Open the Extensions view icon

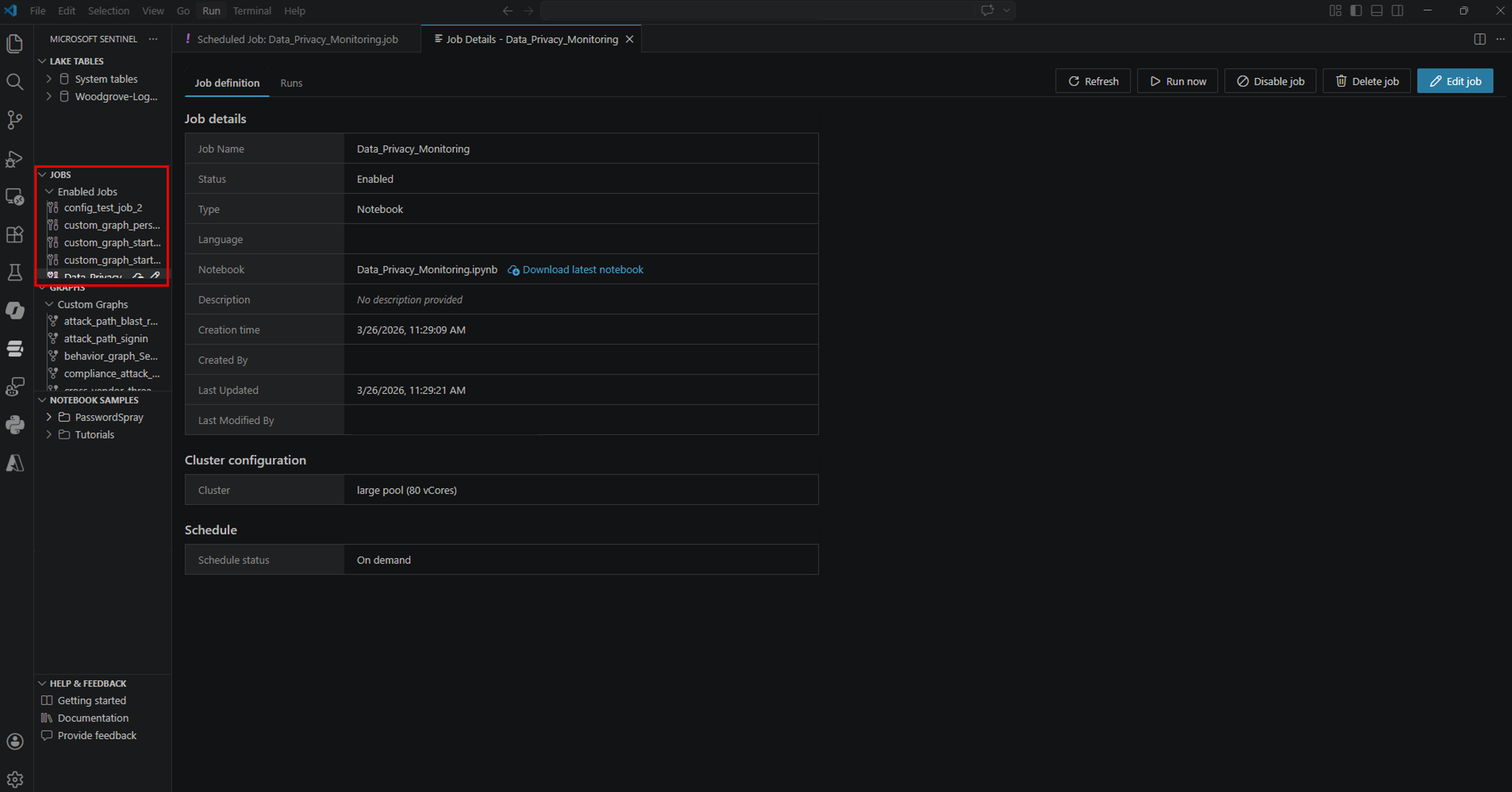click(15, 234)
